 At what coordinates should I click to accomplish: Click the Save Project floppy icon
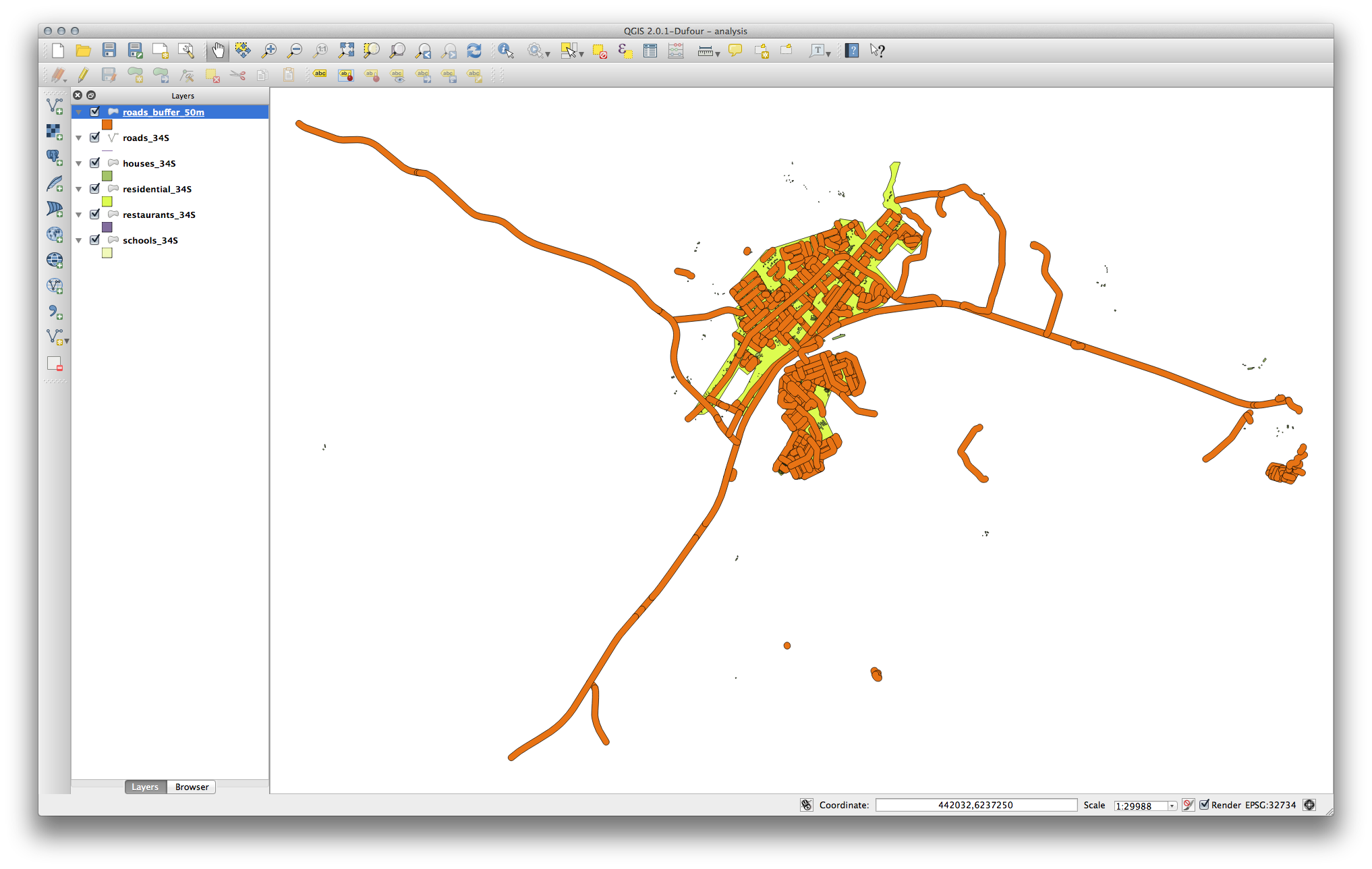pyautogui.click(x=109, y=51)
